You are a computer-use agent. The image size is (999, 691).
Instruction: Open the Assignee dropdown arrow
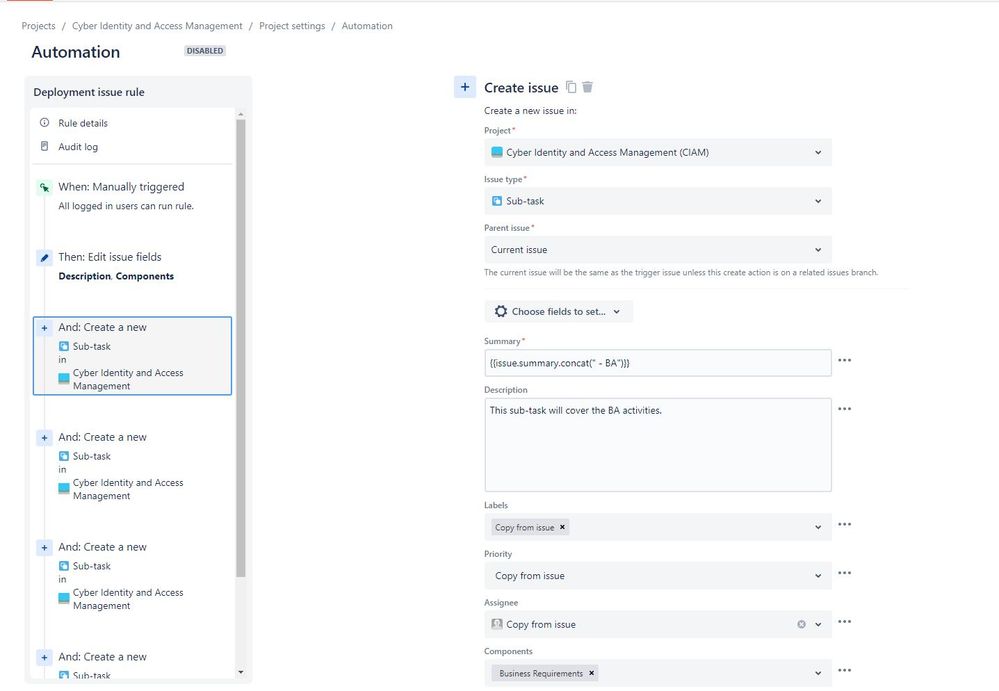coord(818,625)
